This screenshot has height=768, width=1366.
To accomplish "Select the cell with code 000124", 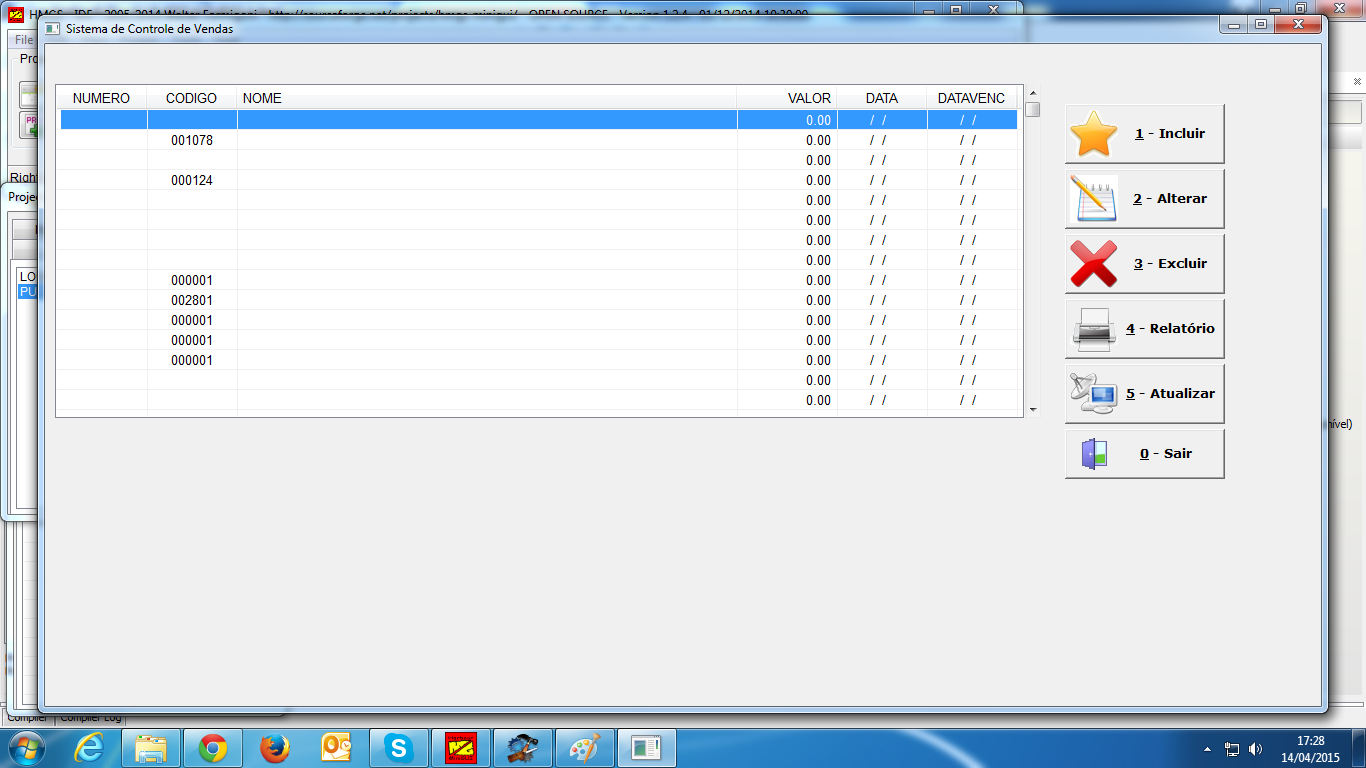I will click(x=192, y=180).
